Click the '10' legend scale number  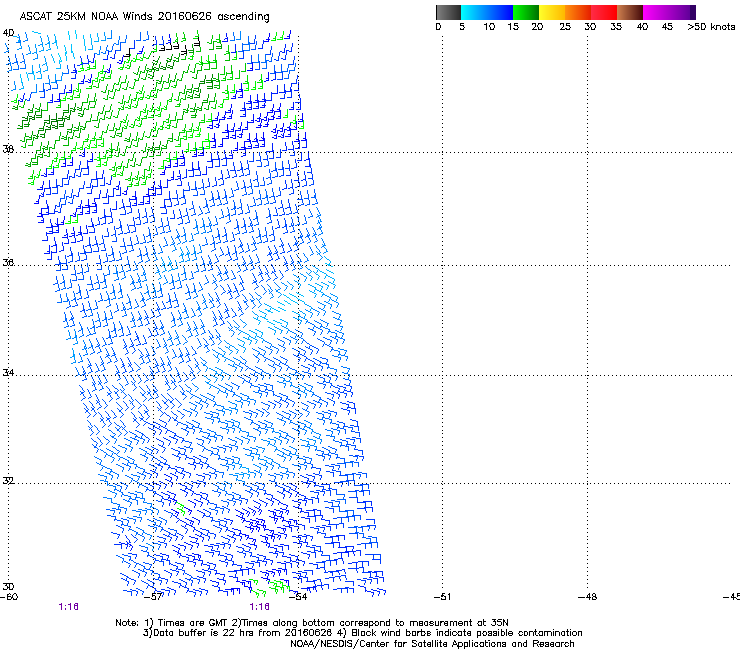coord(489,27)
